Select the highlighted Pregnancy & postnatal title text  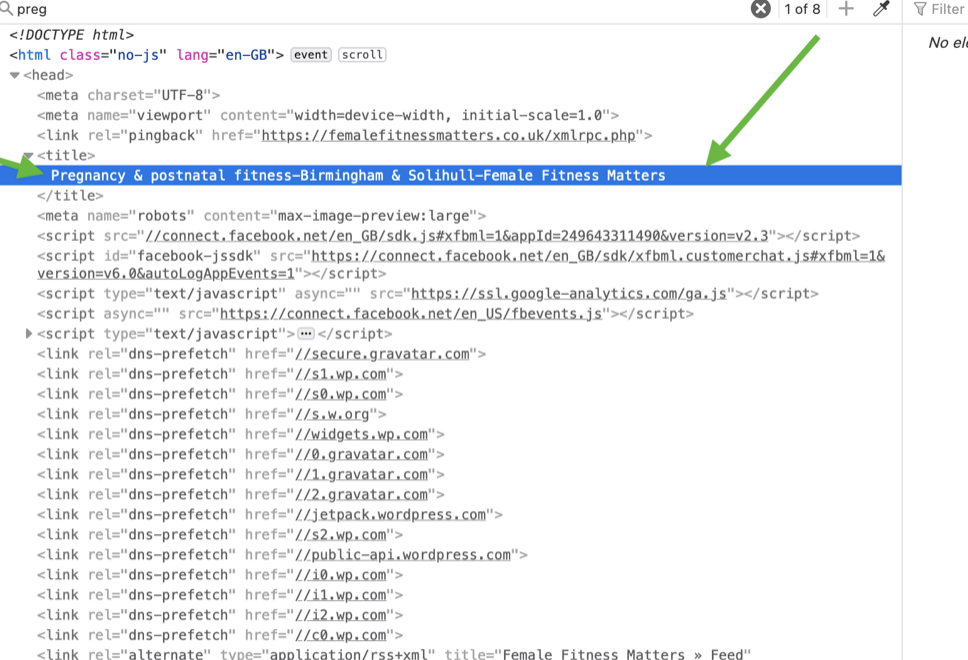(358, 175)
